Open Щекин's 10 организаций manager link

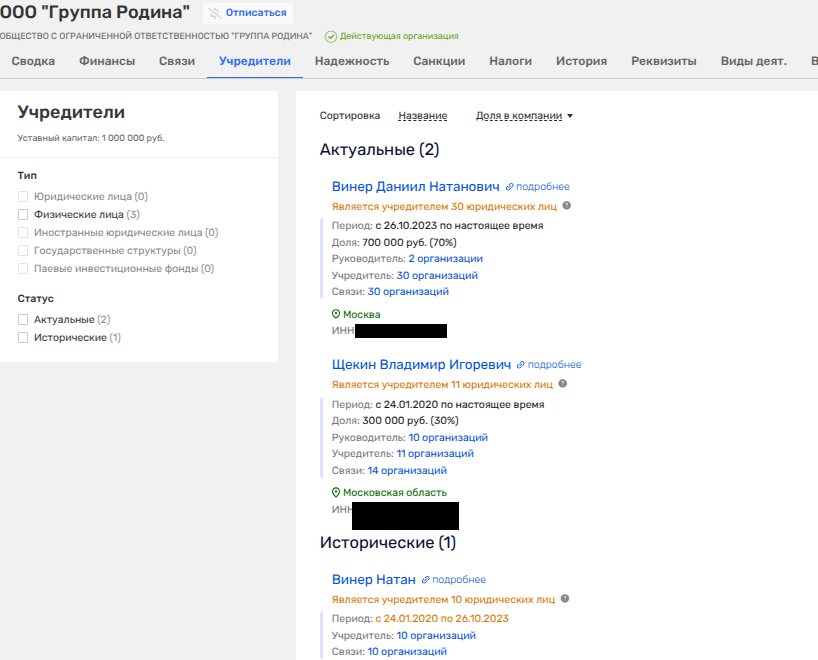tap(447, 437)
